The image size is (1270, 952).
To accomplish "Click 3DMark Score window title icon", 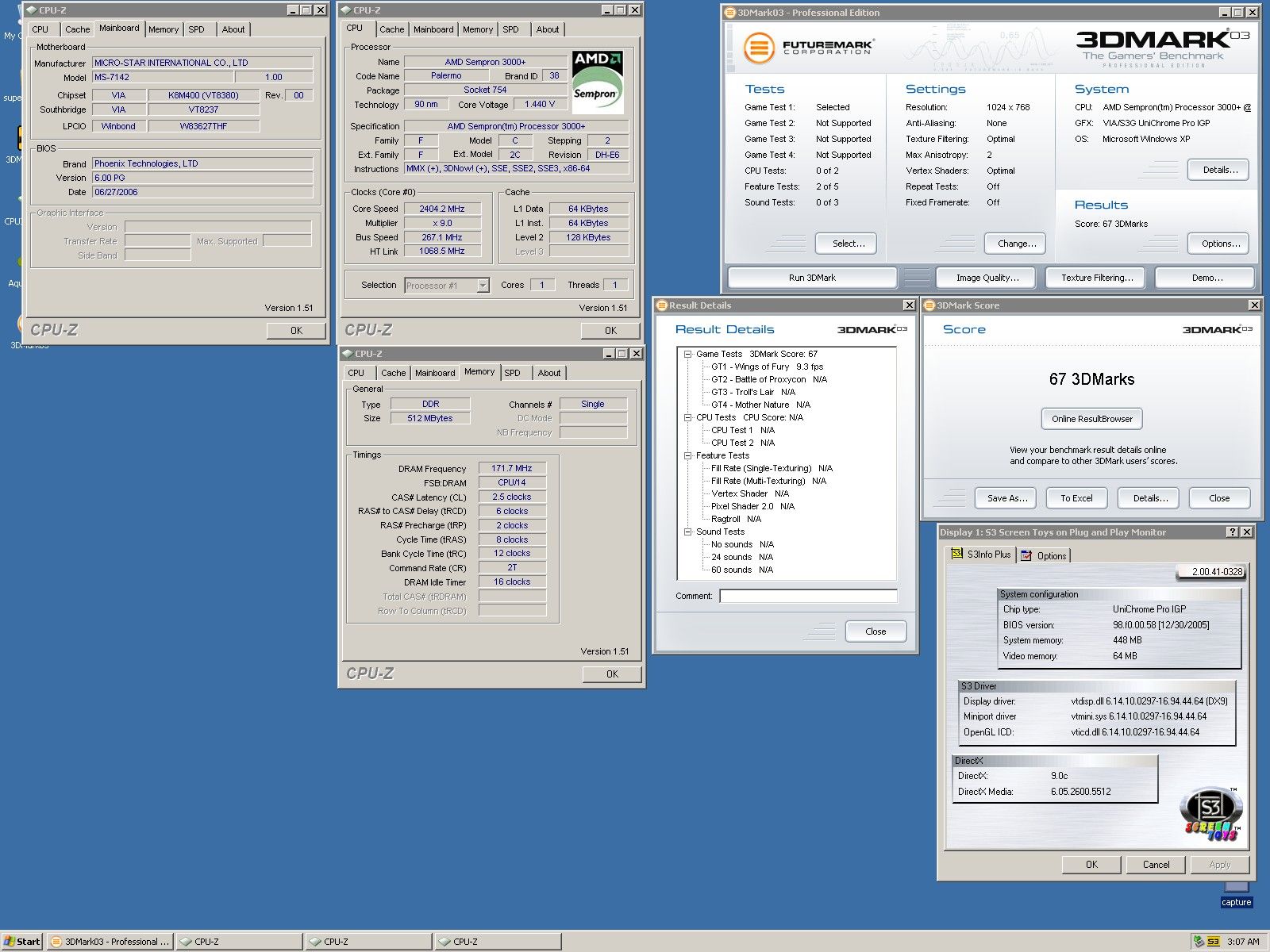I will point(929,305).
